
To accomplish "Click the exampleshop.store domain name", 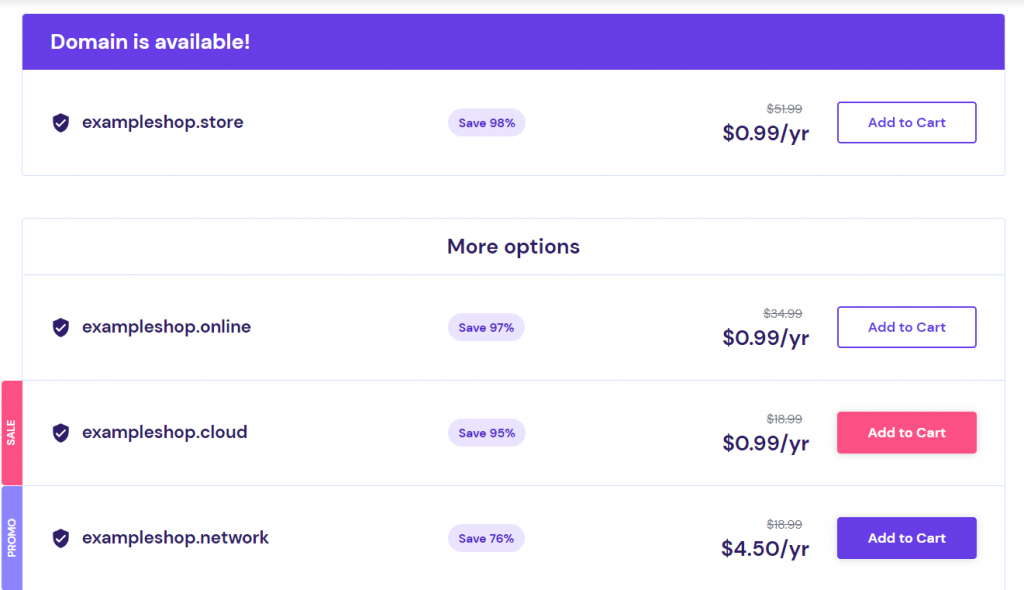I will pyautogui.click(x=162, y=122).
